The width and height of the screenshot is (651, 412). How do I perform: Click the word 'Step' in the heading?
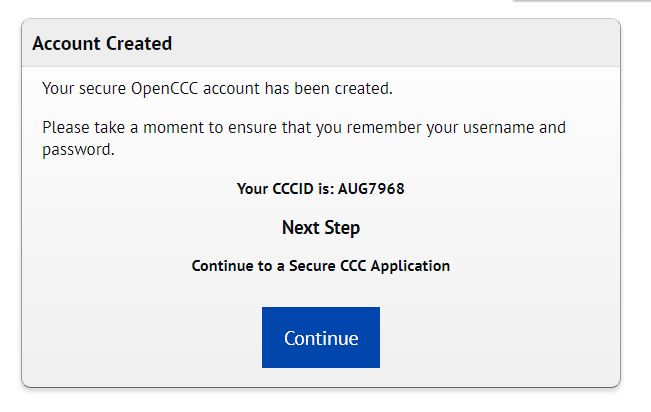[342, 228]
